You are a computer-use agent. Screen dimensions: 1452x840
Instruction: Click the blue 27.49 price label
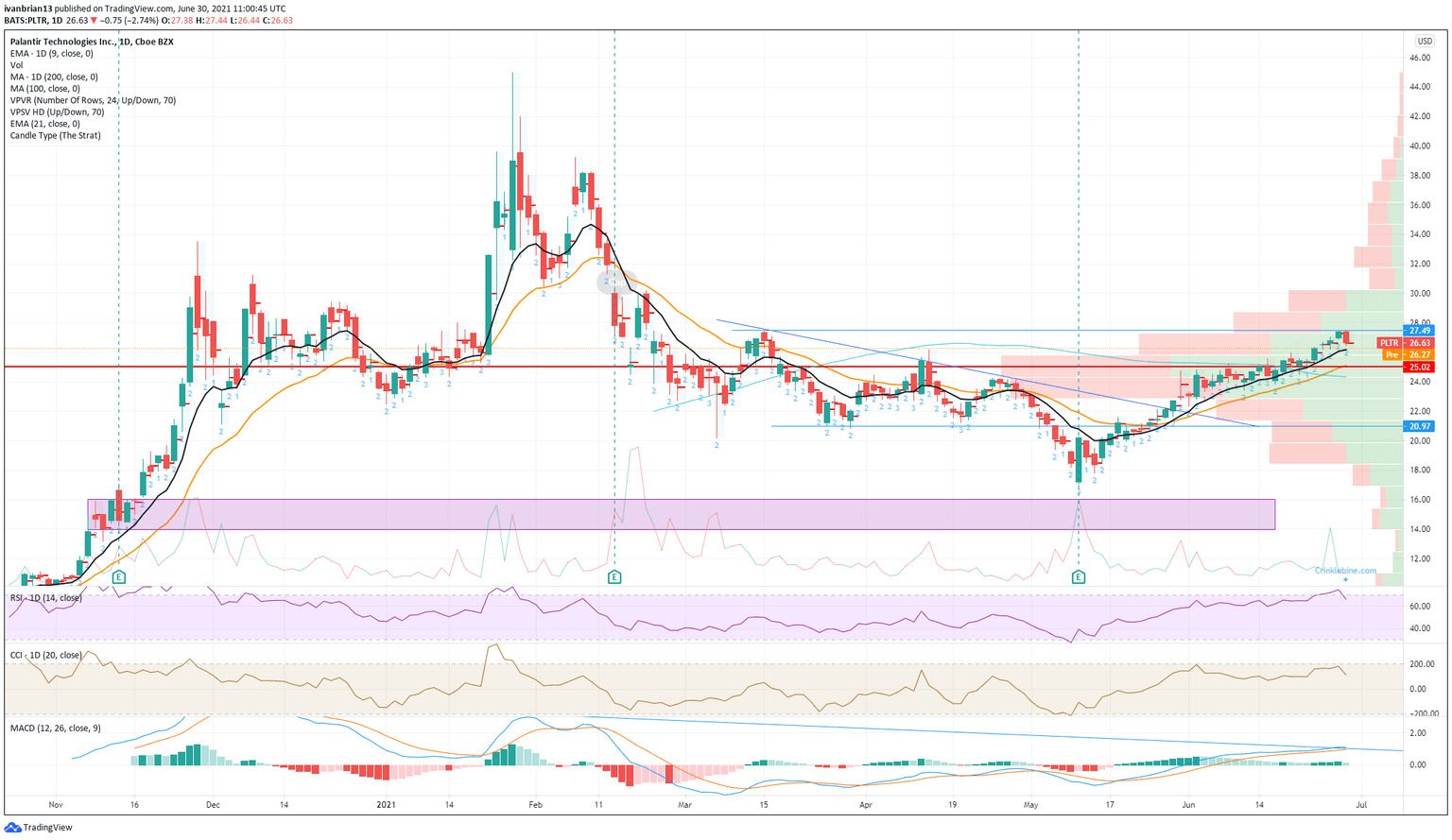tap(1420, 331)
